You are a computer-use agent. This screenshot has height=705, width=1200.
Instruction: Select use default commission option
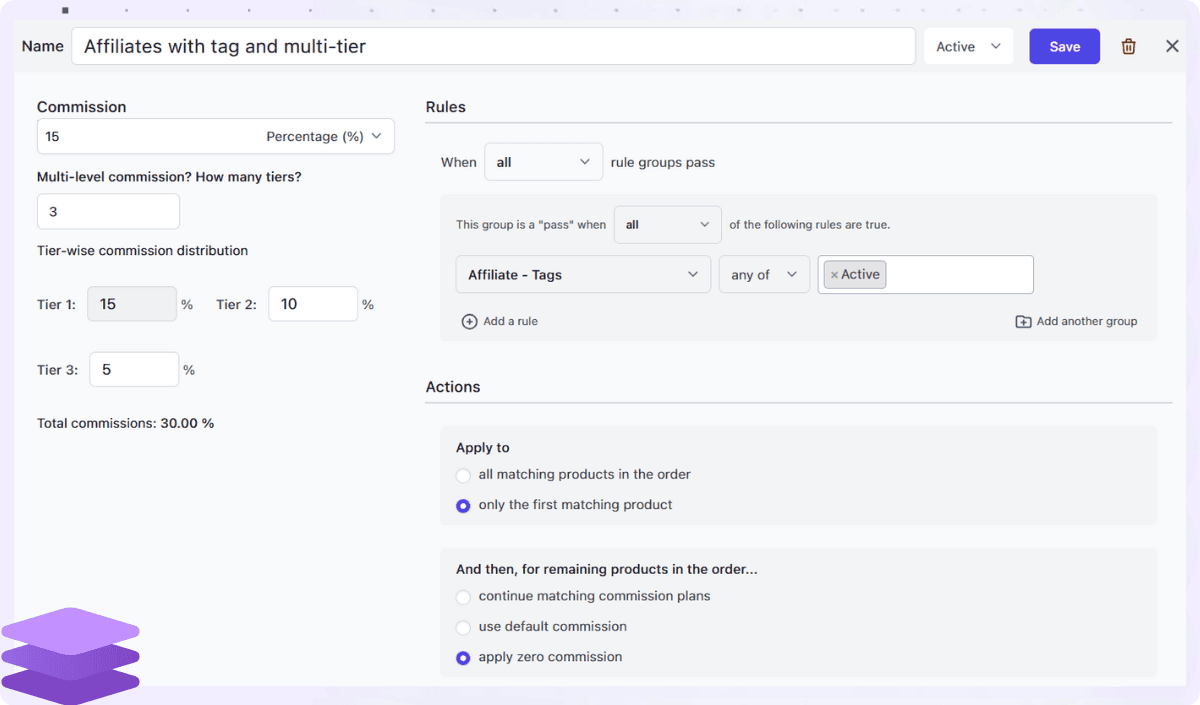(463, 628)
